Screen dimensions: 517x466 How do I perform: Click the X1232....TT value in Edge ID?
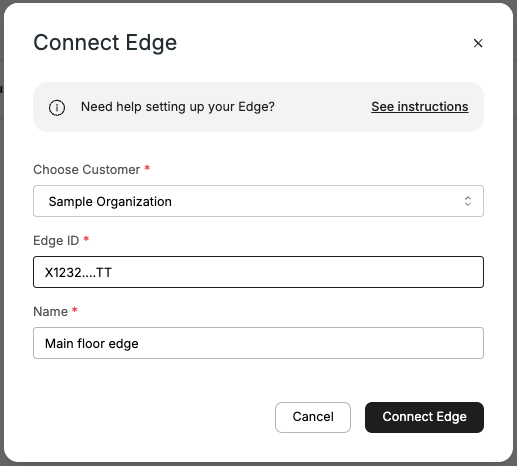78,273
